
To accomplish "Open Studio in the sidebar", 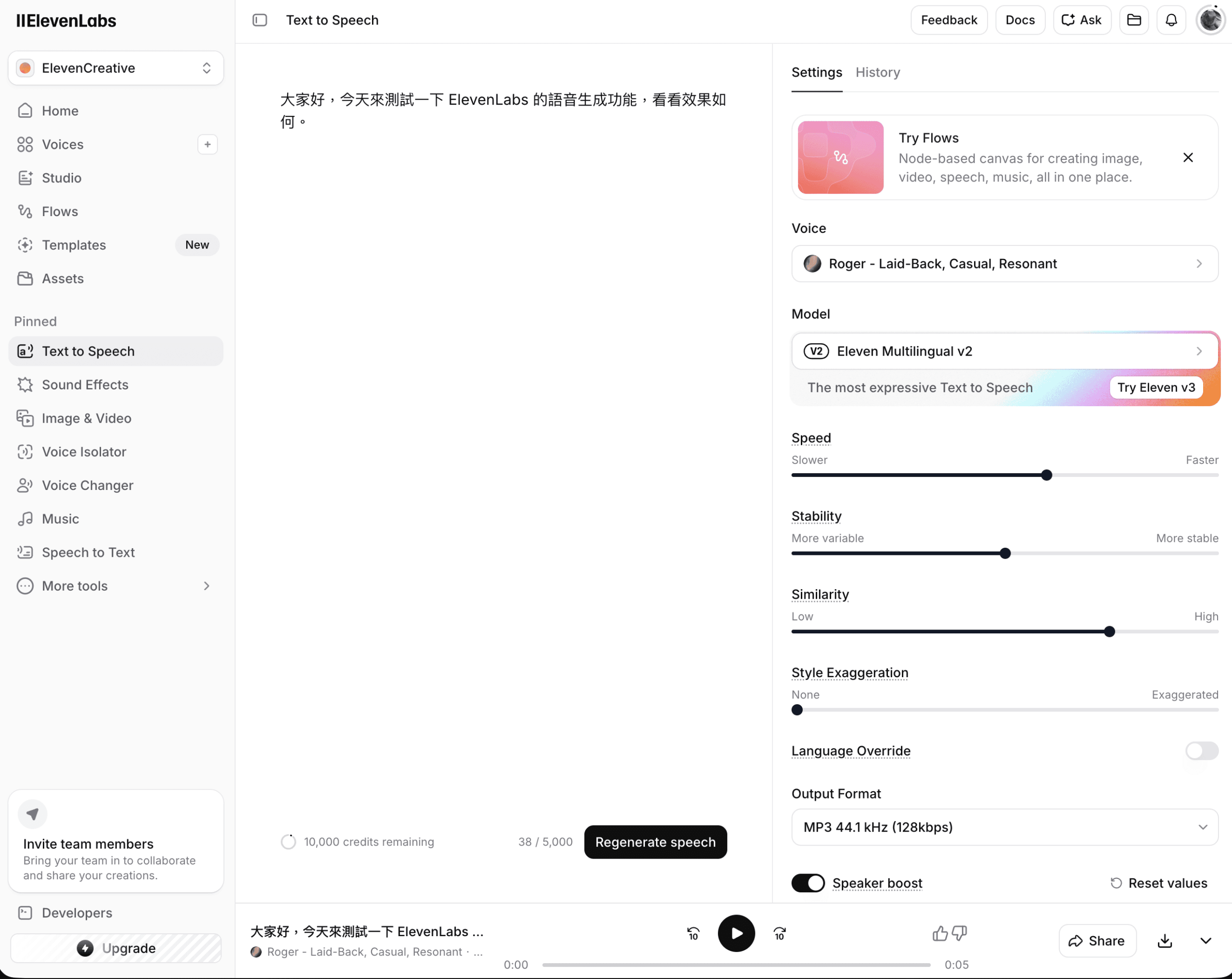I will 115,178.
